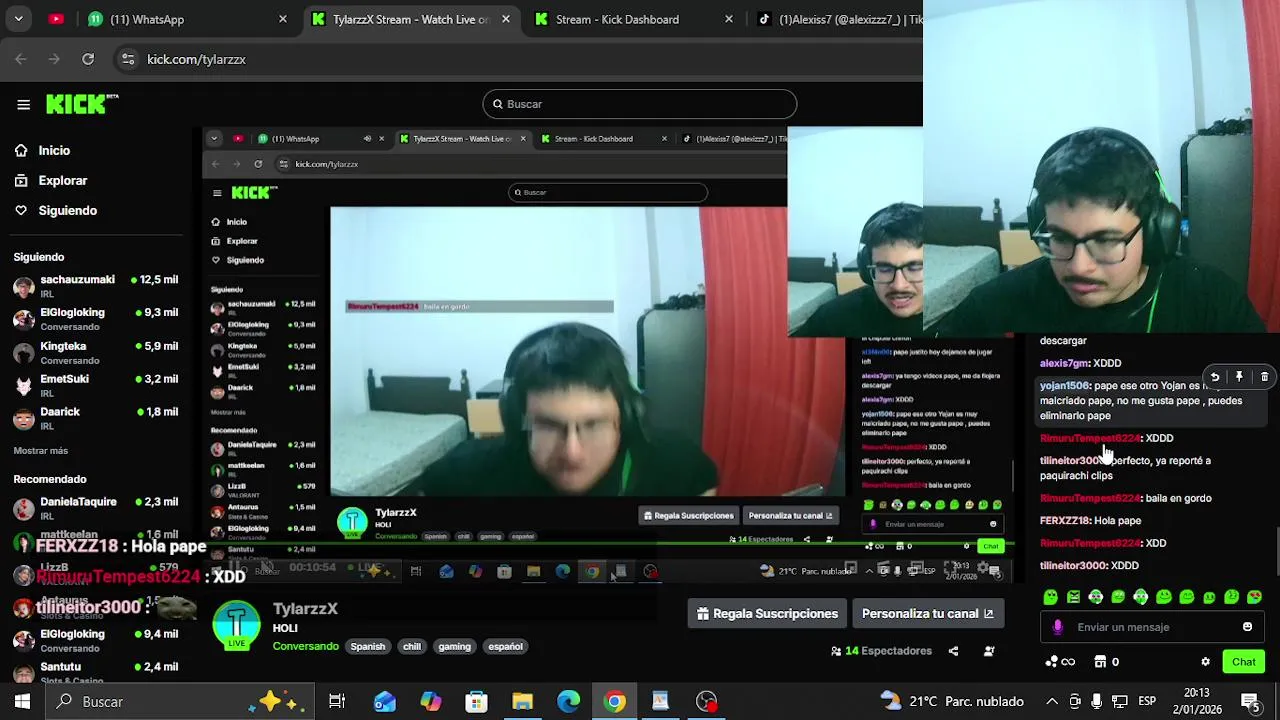The height and width of the screenshot is (720, 1280).
Task: Open the channel points infinity icon
Action: 1060,662
